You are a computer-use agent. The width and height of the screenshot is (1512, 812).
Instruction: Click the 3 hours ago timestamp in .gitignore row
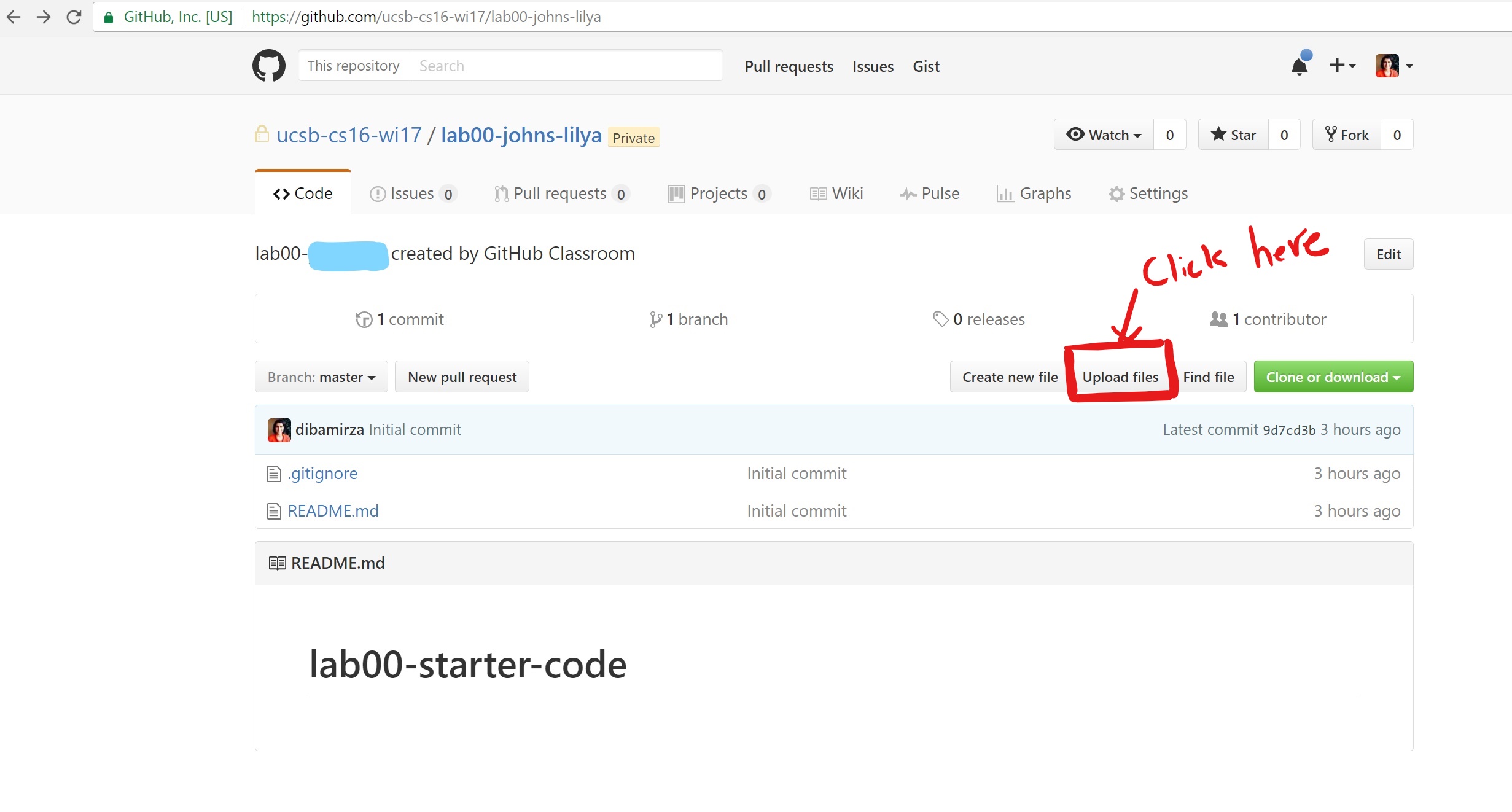coord(1357,474)
